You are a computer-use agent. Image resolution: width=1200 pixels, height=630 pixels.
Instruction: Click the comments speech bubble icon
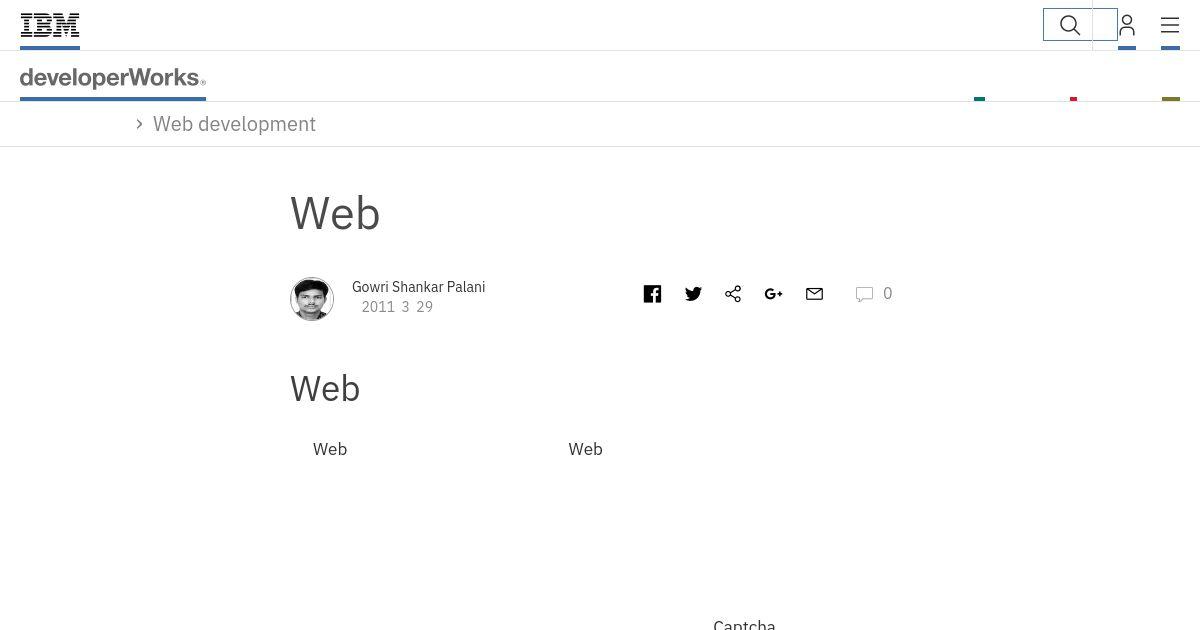coord(864,294)
